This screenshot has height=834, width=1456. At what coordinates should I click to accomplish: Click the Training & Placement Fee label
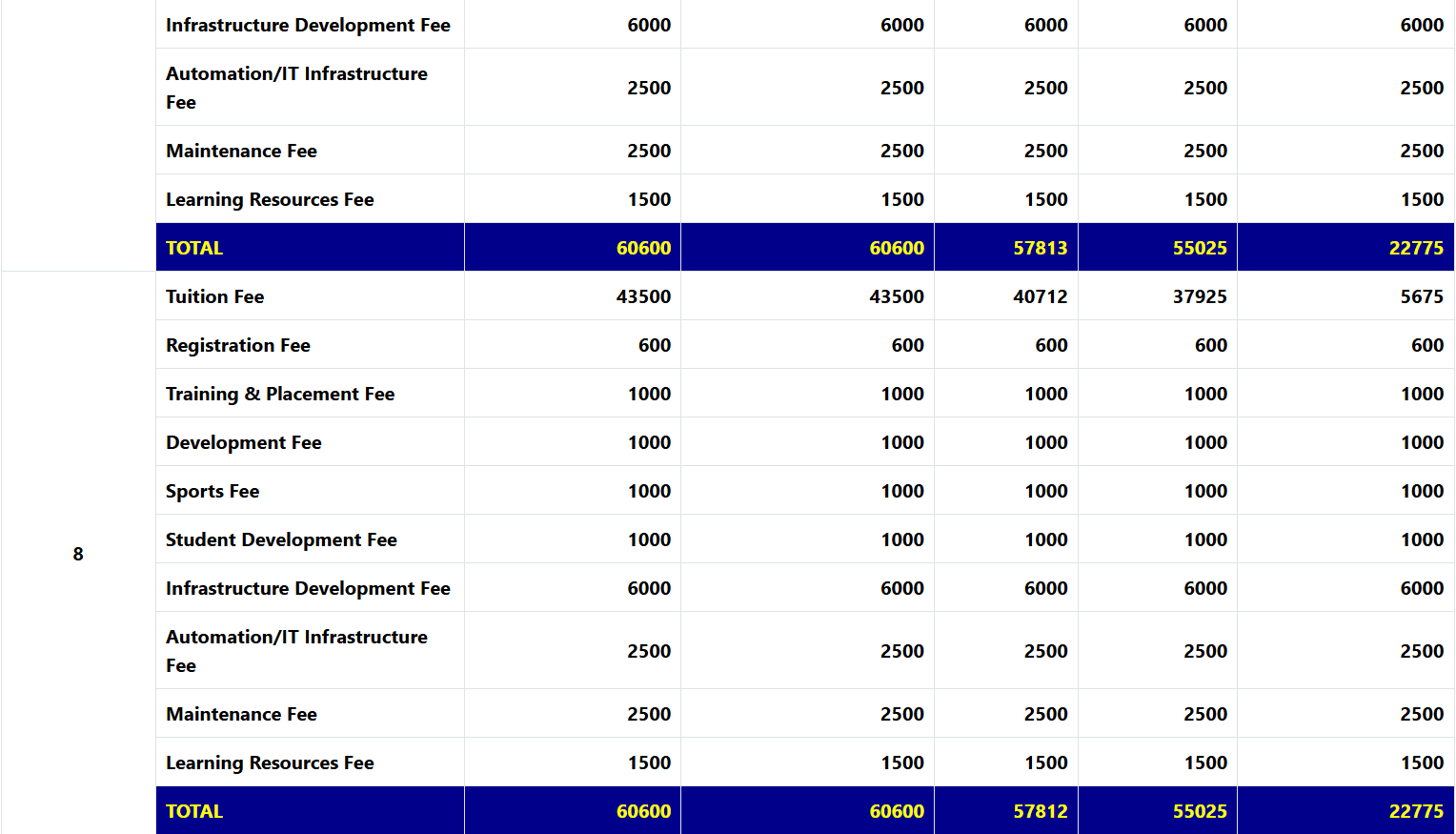click(x=279, y=394)
